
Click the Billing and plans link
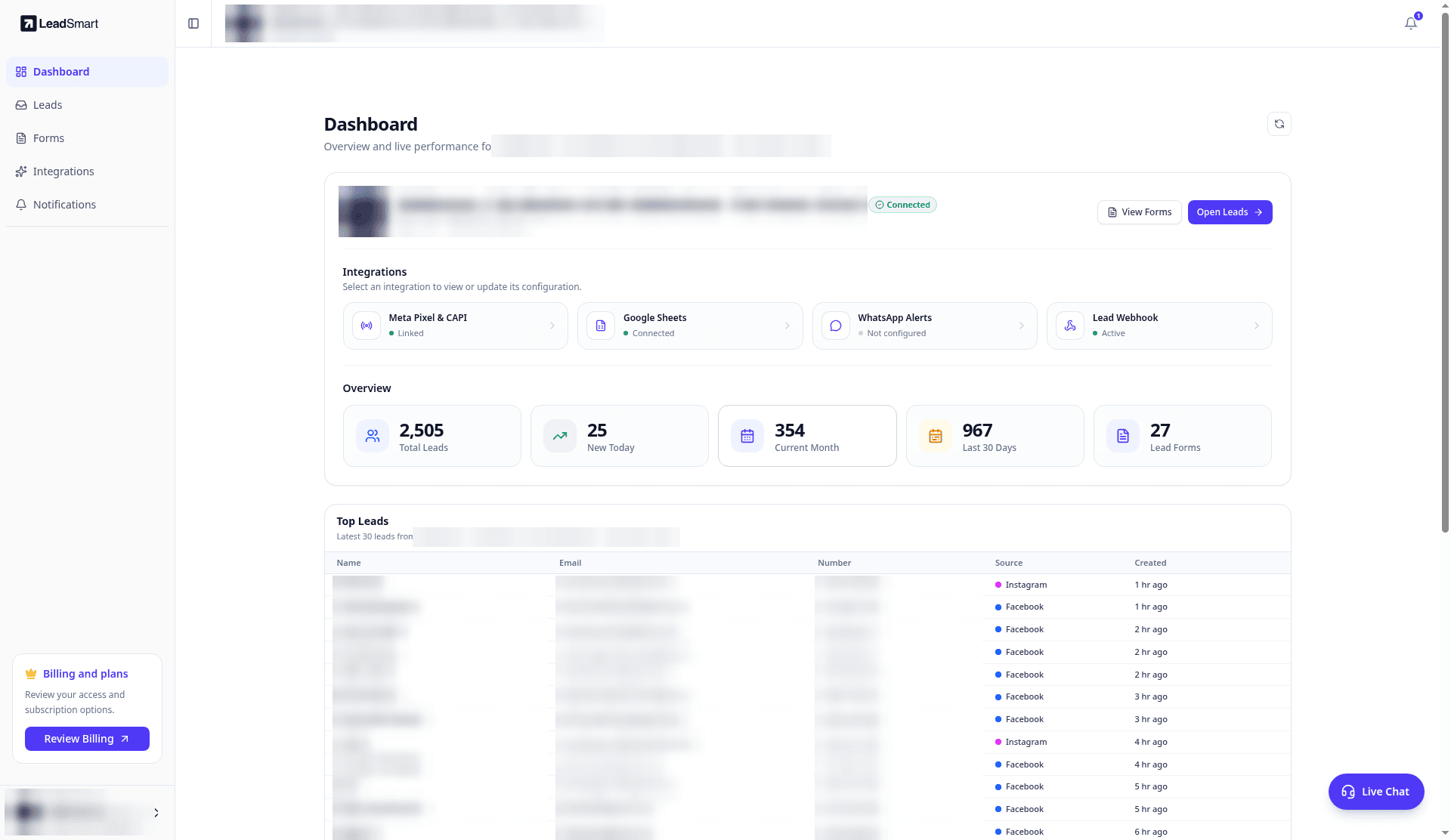pyautogui.click(x=85, y=674)
